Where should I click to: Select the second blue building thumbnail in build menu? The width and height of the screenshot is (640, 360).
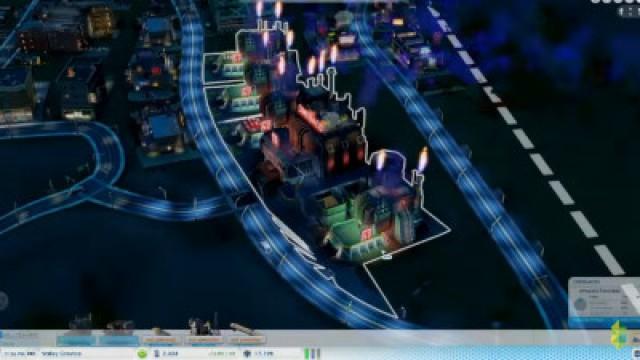119,333
